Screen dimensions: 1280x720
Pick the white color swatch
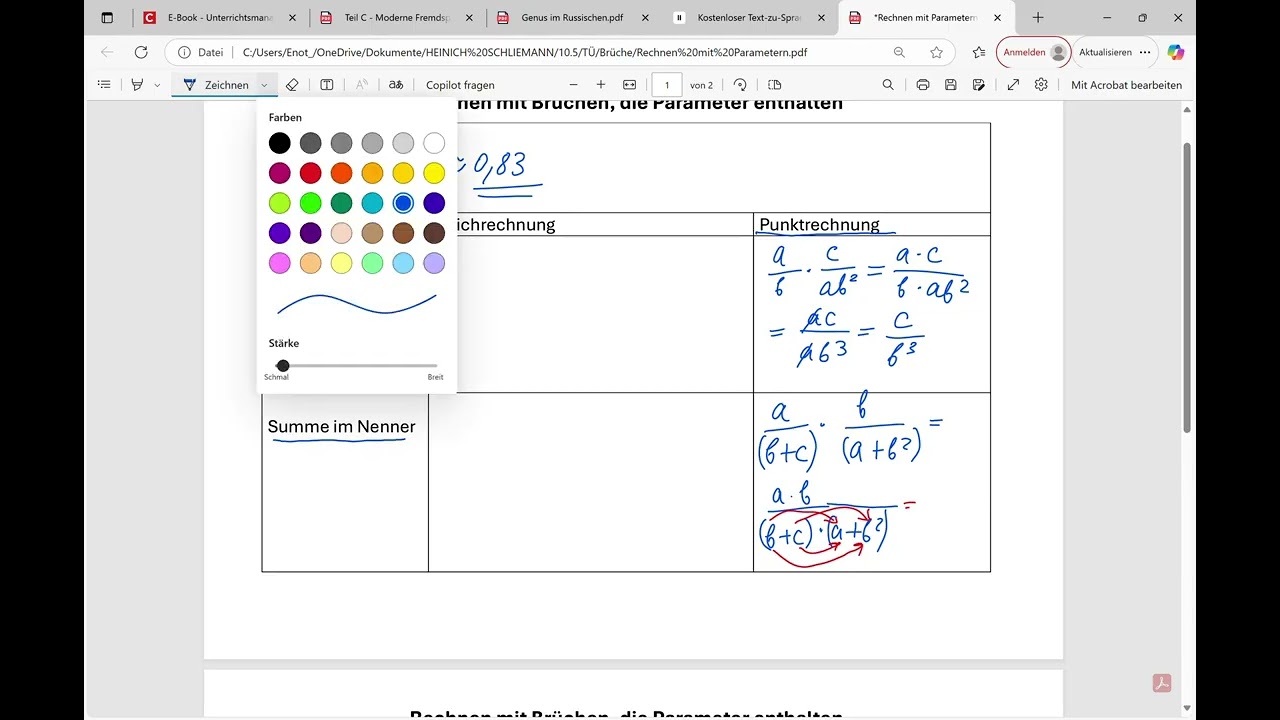pos(434,143)
